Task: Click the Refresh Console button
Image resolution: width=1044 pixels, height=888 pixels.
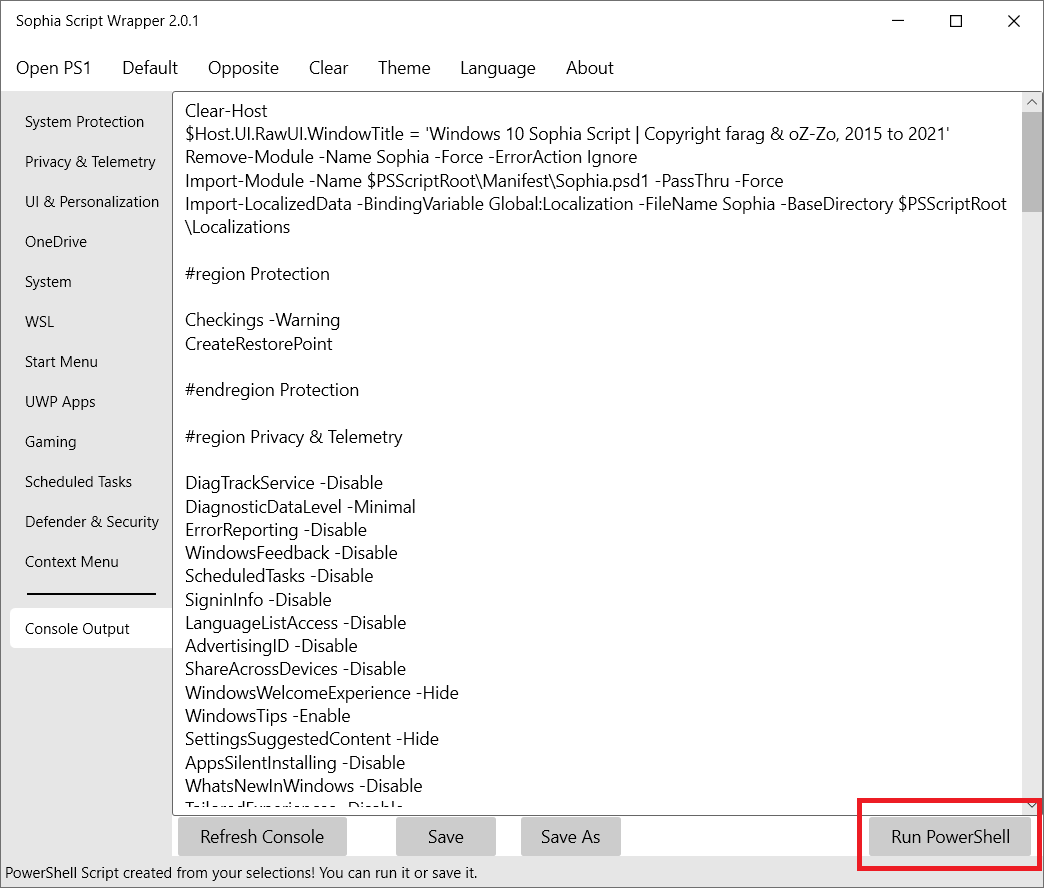Action: point(262,837)
